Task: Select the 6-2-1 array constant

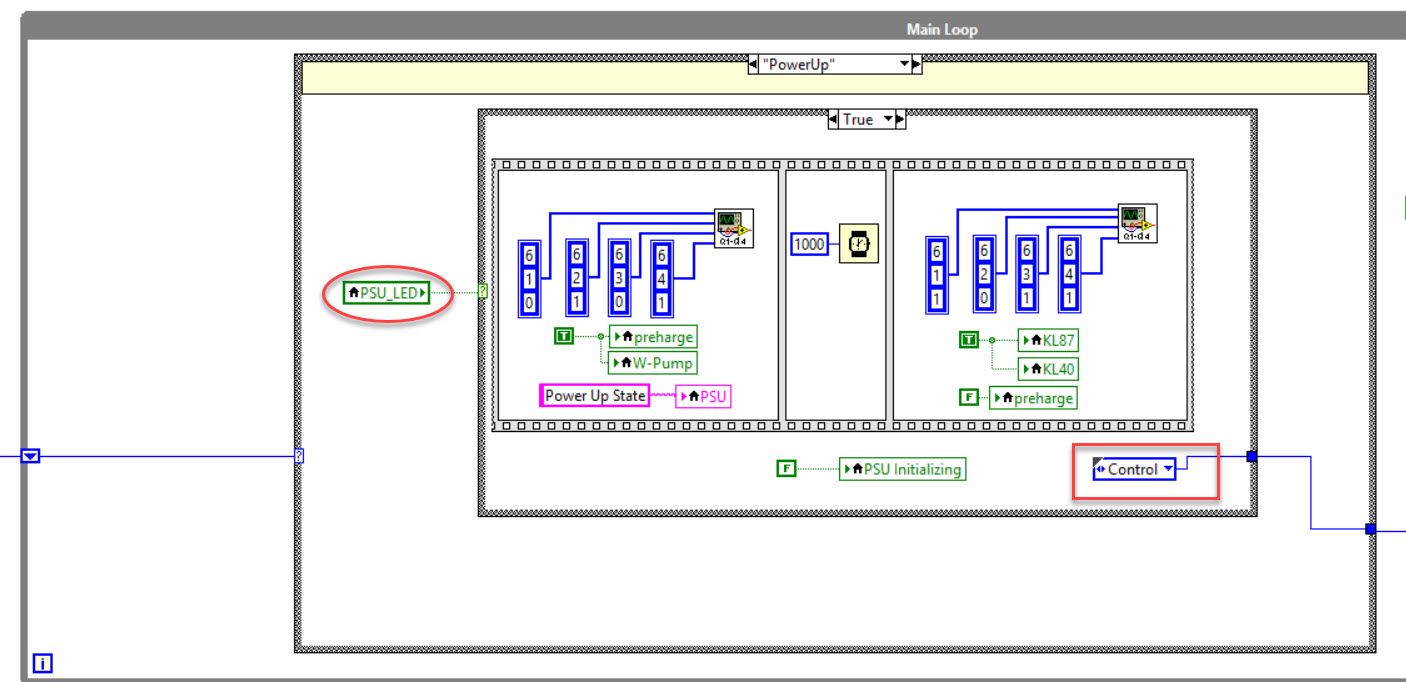Action: 577,277
